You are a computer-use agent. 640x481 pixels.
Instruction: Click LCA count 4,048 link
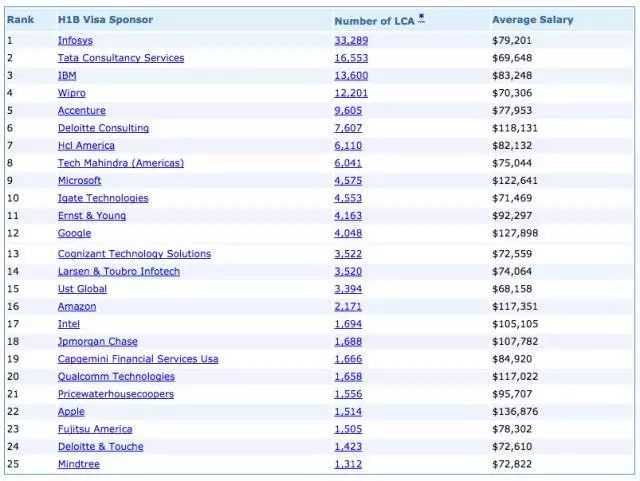click(x=348, y=233)
